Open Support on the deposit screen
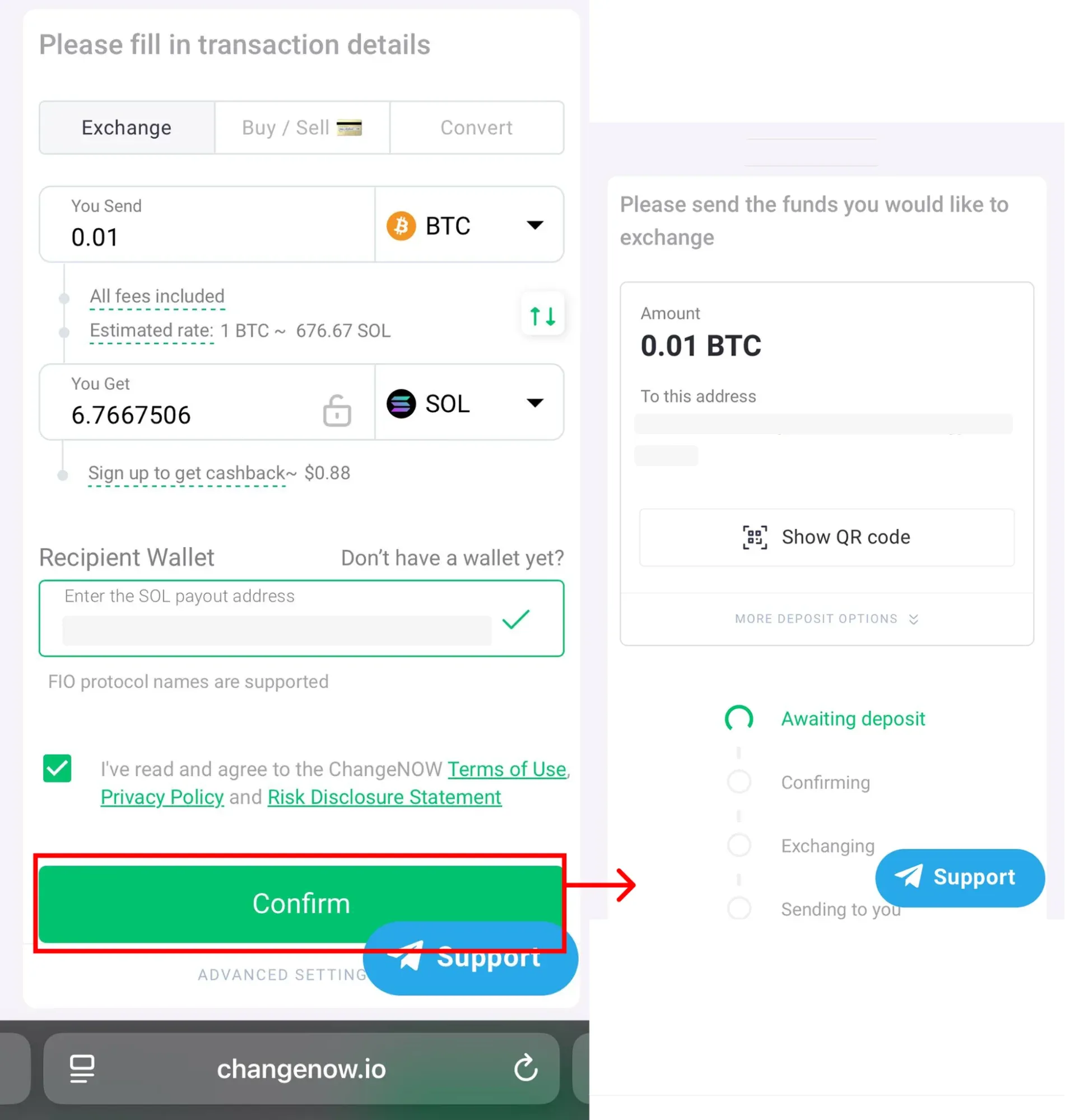 (x=959, y=877)
